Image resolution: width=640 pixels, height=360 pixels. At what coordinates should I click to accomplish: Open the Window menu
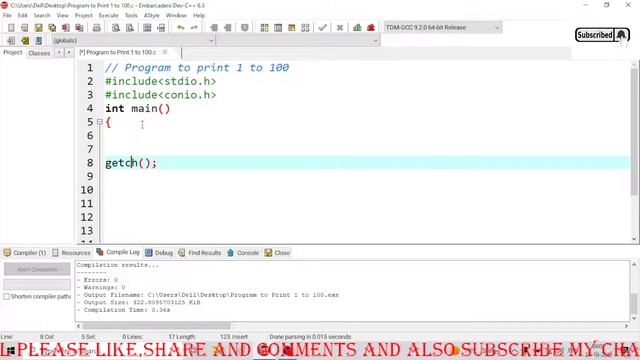click(x=176, y=15)
